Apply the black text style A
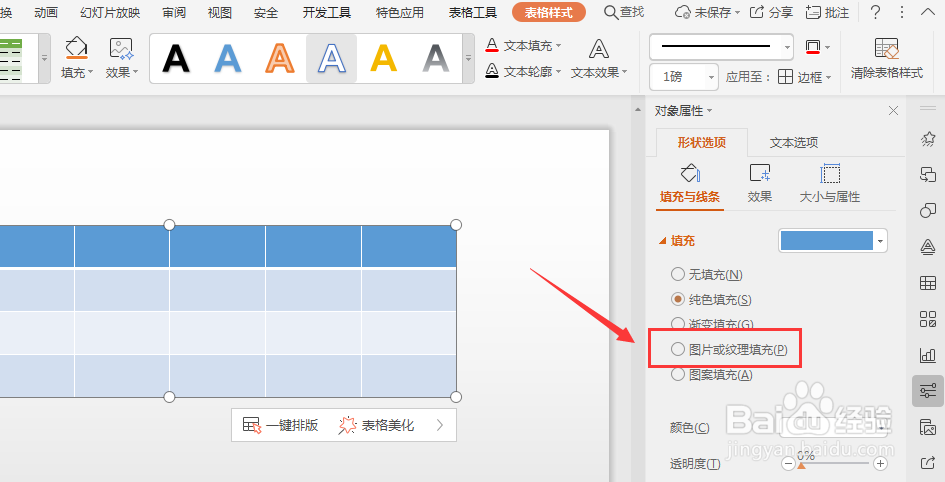Image resolution: width=945 pixels, height=482 pixels. tap(176, 58)
